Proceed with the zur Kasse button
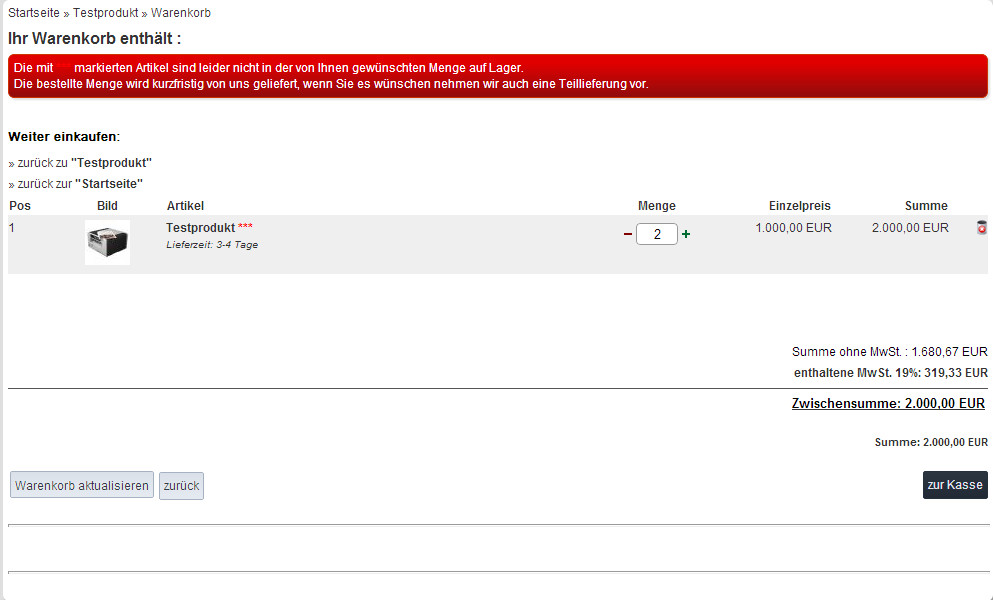 pos(954,485)
